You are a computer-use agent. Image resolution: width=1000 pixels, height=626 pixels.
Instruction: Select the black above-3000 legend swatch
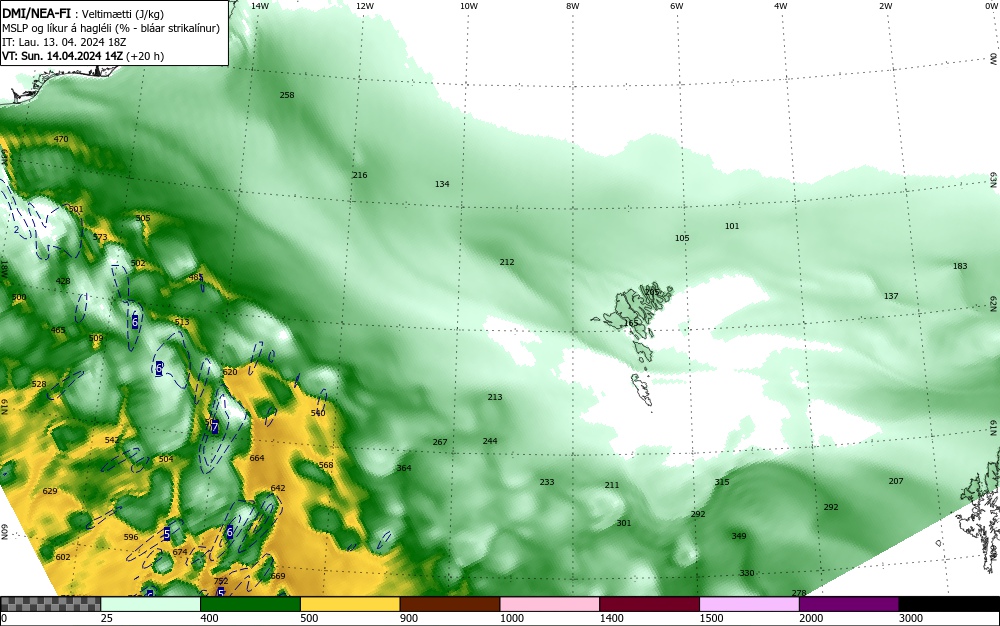tap(949, 604)
